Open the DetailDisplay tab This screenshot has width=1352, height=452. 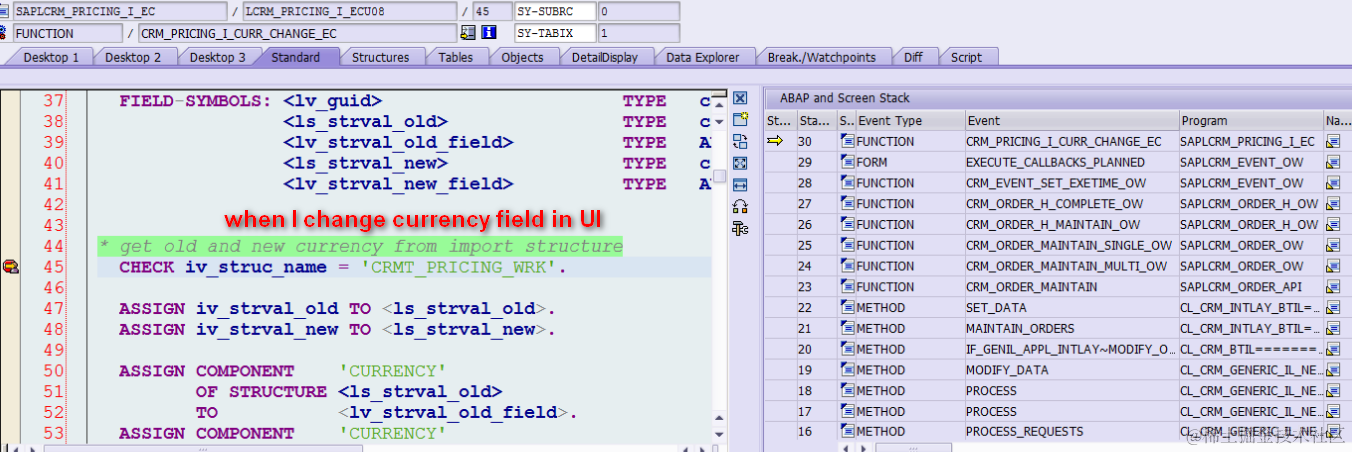pyautogui.click(x=604, y=57)
